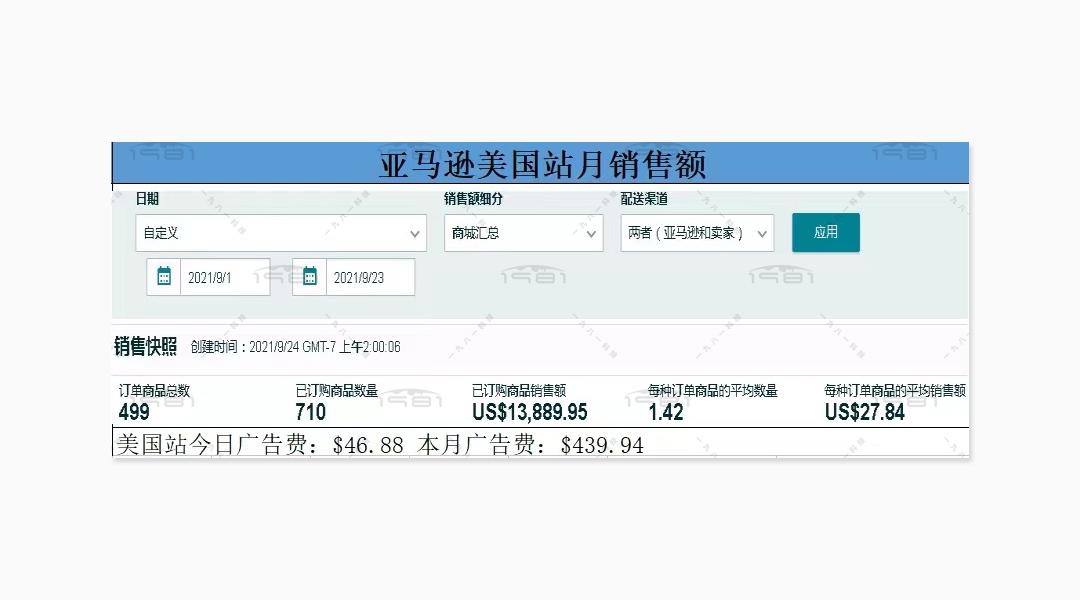Screen dimensions: 1080x600
Task: Click the 创建时间 2021/9/24 timestamp text
Action: 295,346
